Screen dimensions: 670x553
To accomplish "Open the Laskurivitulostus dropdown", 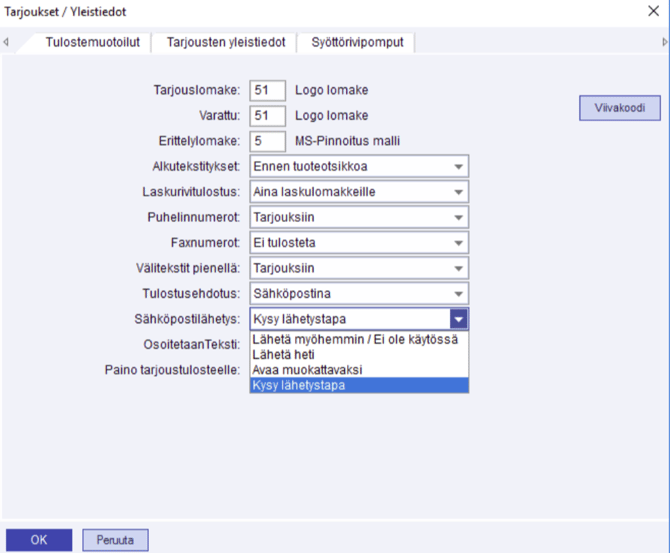I will tap(458, 191).
